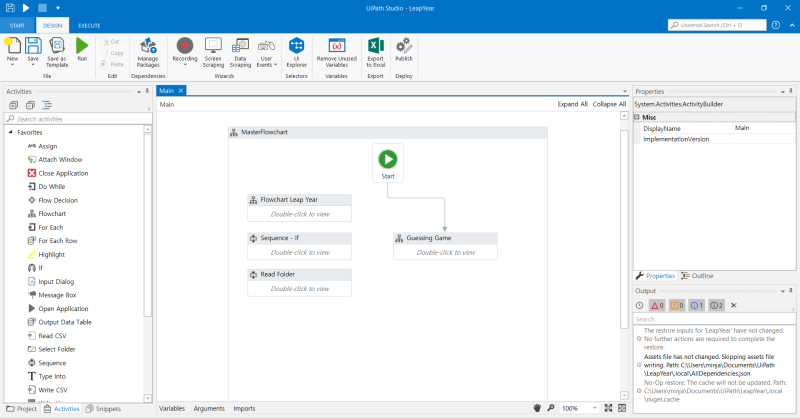Click fit to screen icon
This screenshot has width=800, height=419.
point(608,408)
